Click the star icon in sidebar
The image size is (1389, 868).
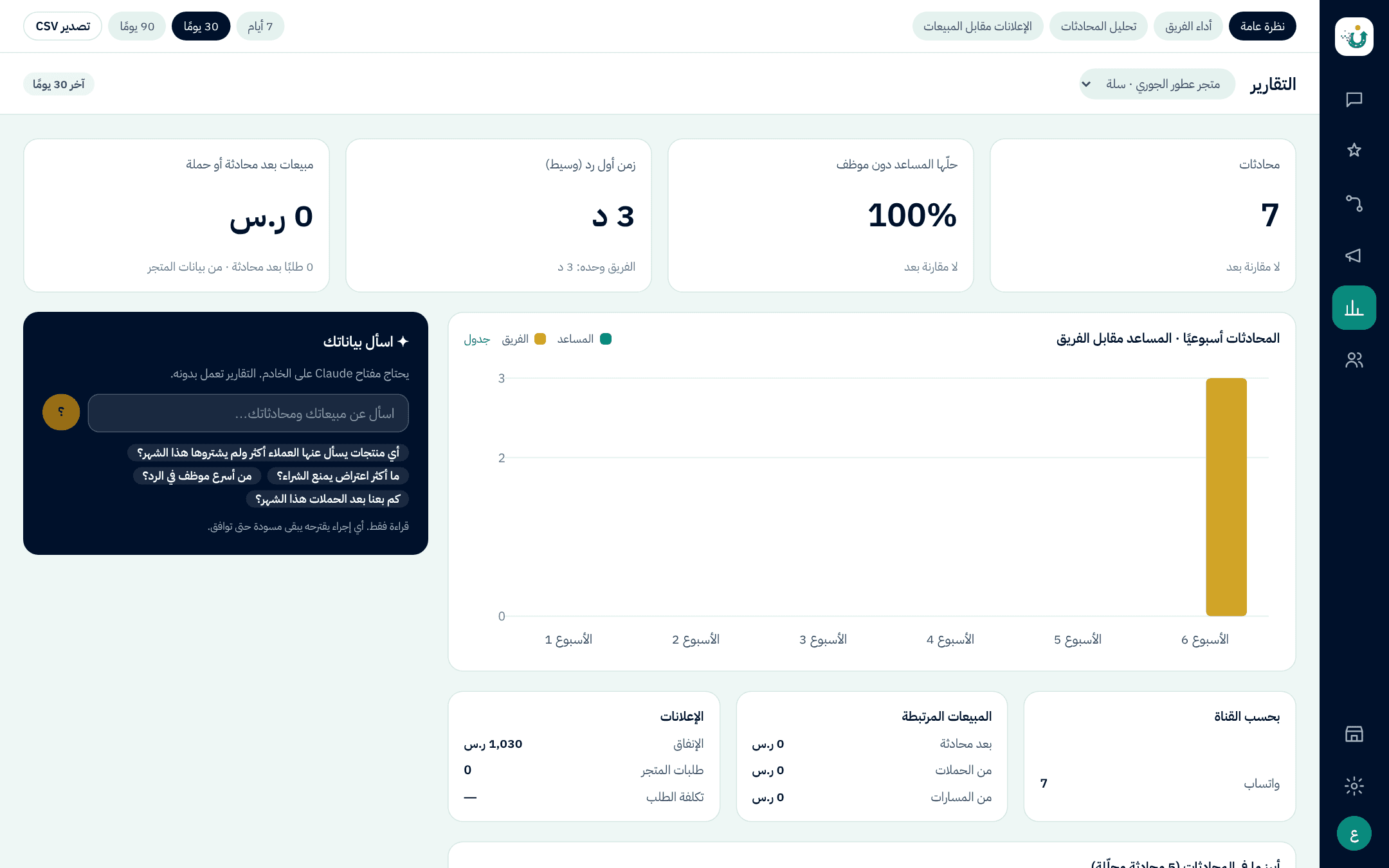[1354, 150]
